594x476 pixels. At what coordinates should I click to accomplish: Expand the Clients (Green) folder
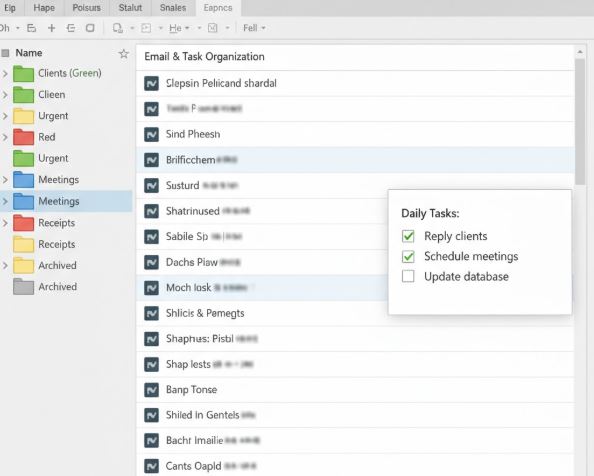coord(5,73)
